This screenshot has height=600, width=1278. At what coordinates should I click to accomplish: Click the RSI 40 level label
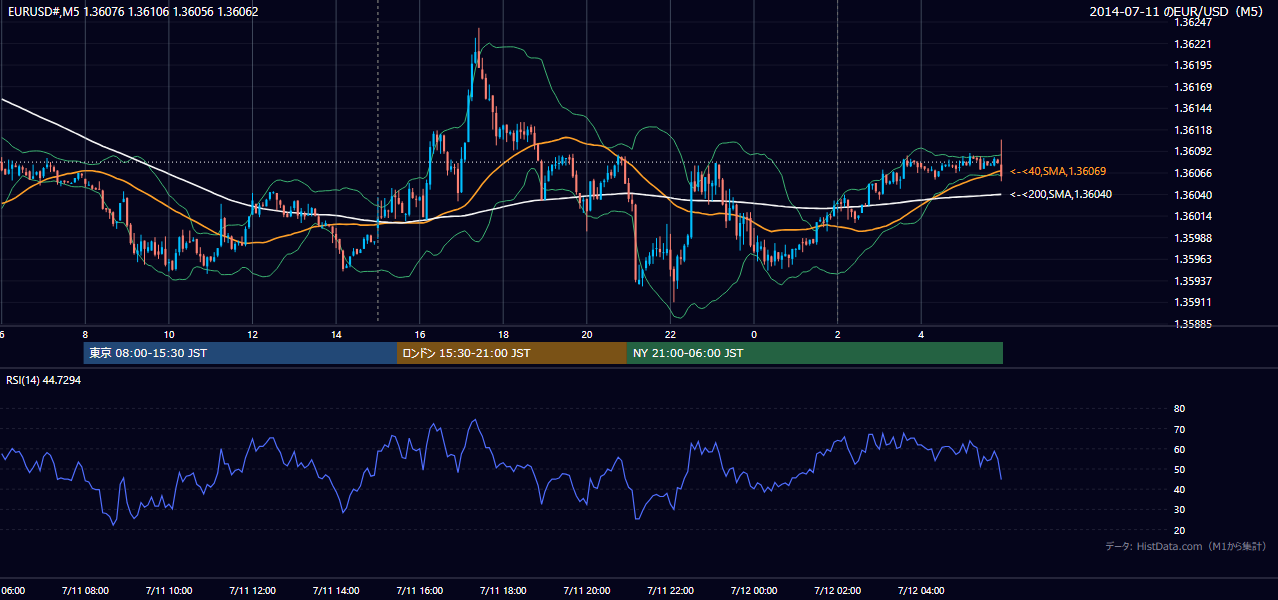1179,489
